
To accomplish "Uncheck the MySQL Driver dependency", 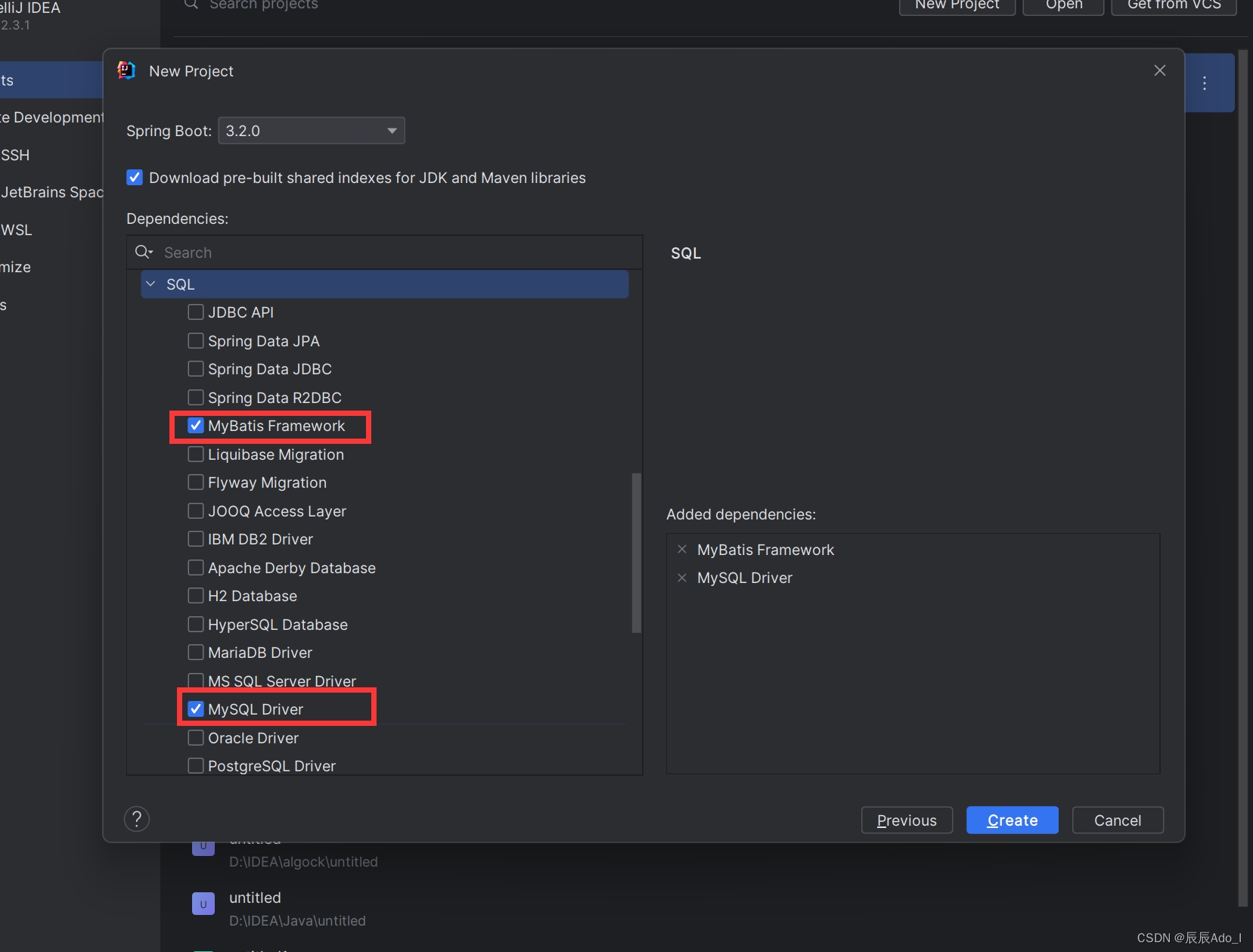I will point(196,709).
